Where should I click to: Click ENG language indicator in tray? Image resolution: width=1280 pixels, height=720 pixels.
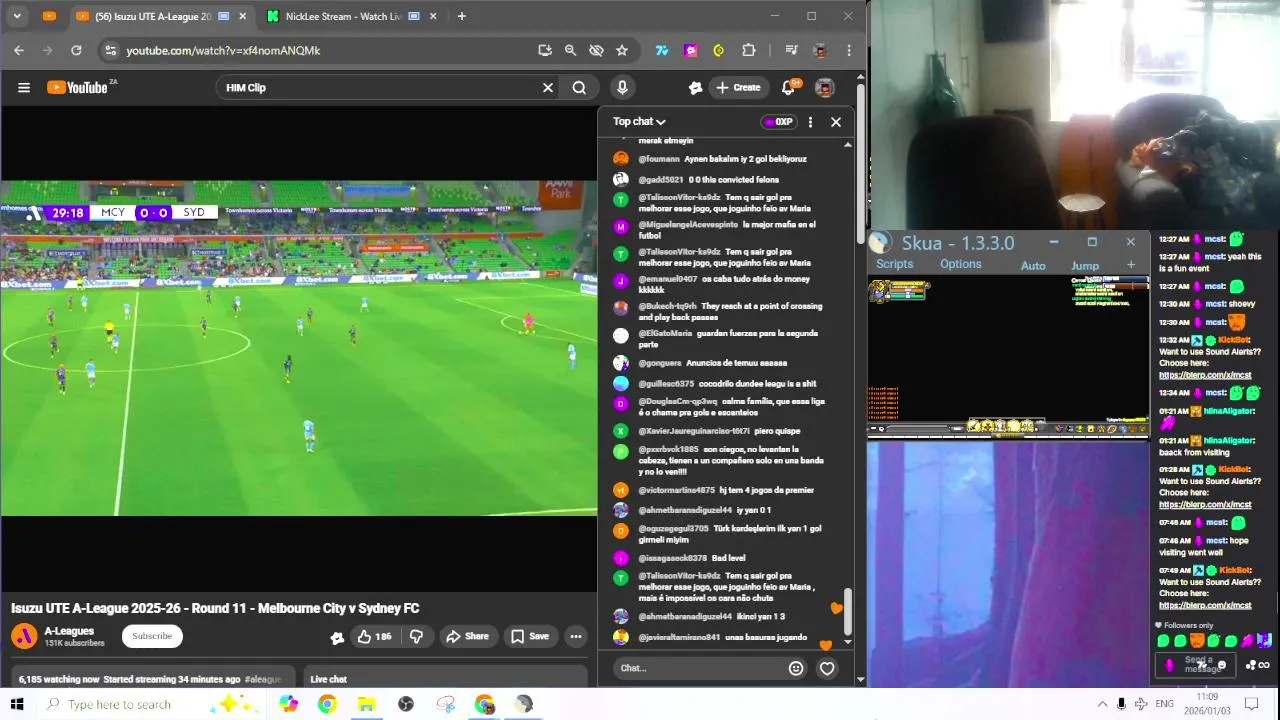click(1164, 704)
